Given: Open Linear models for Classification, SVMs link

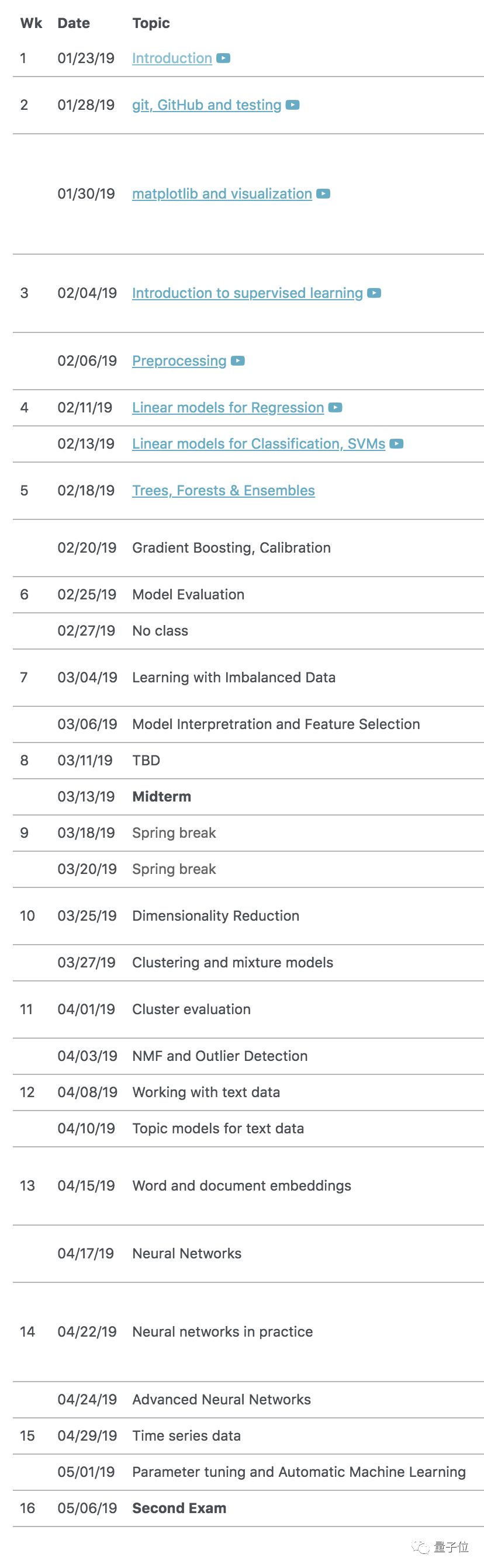Looking at the screenshot, I should coord(258,445).
